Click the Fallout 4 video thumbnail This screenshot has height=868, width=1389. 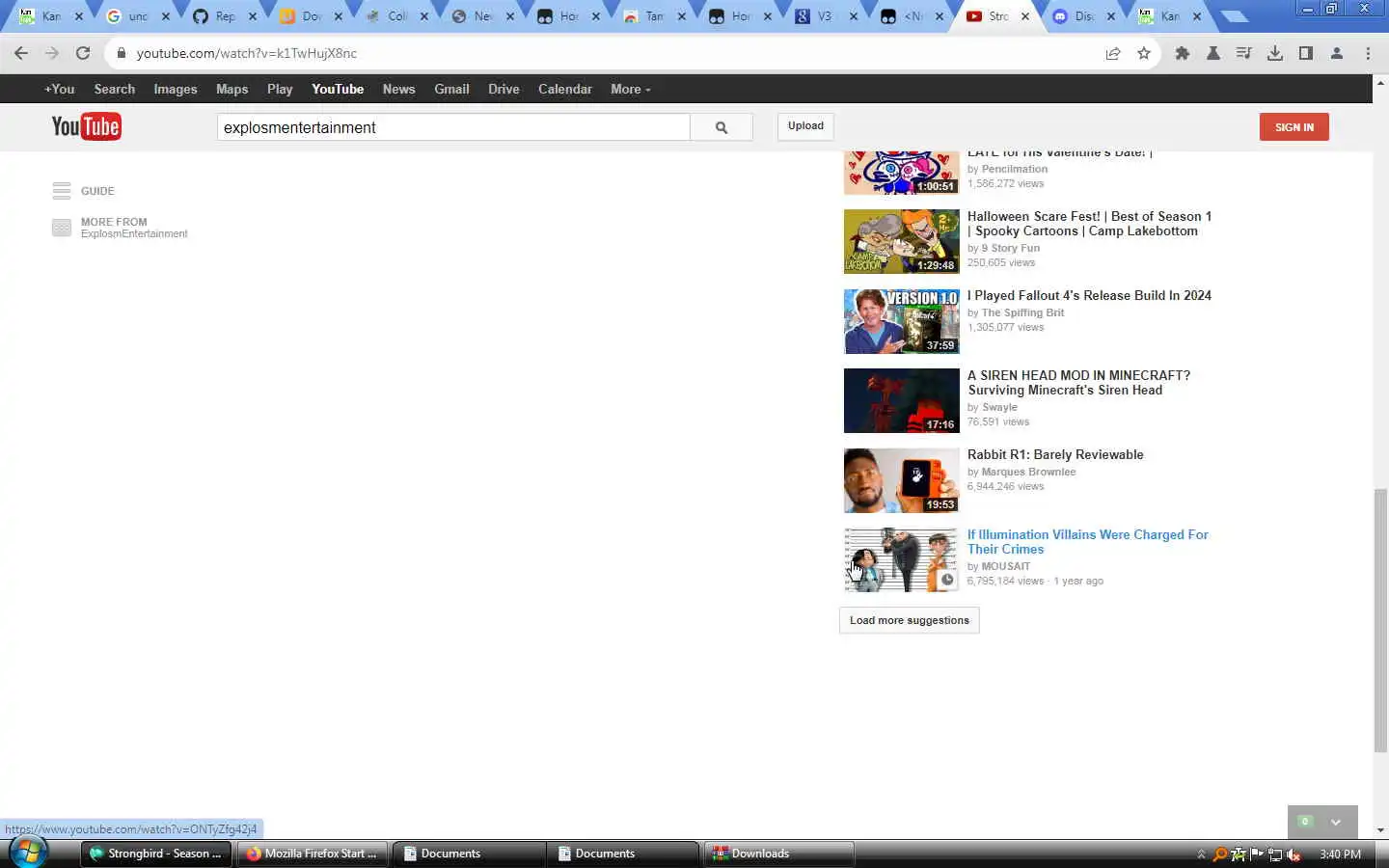(902, 321)
